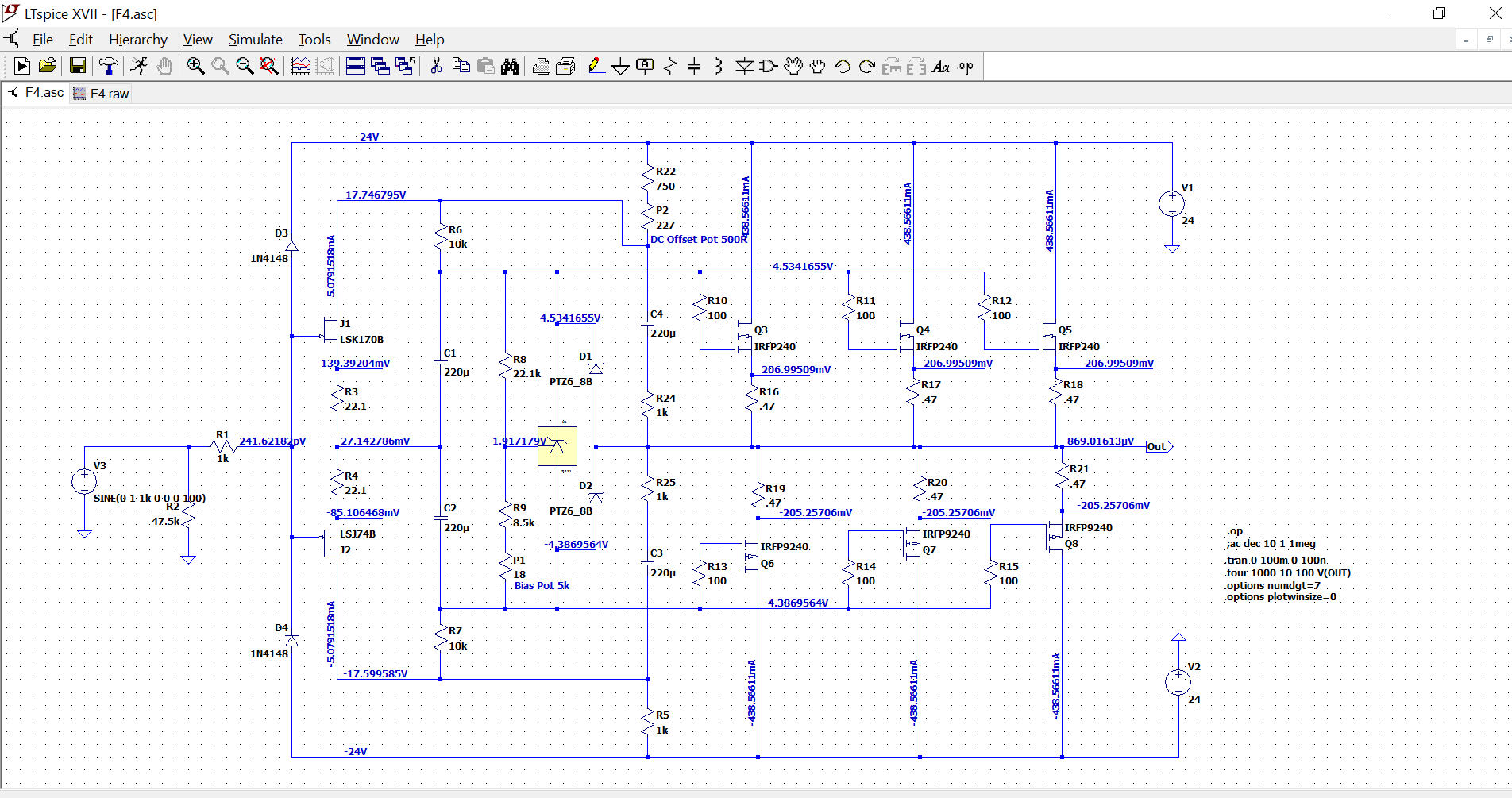
Task: Open the File menu
Action: pyautogui.click(x=43, y=40)
